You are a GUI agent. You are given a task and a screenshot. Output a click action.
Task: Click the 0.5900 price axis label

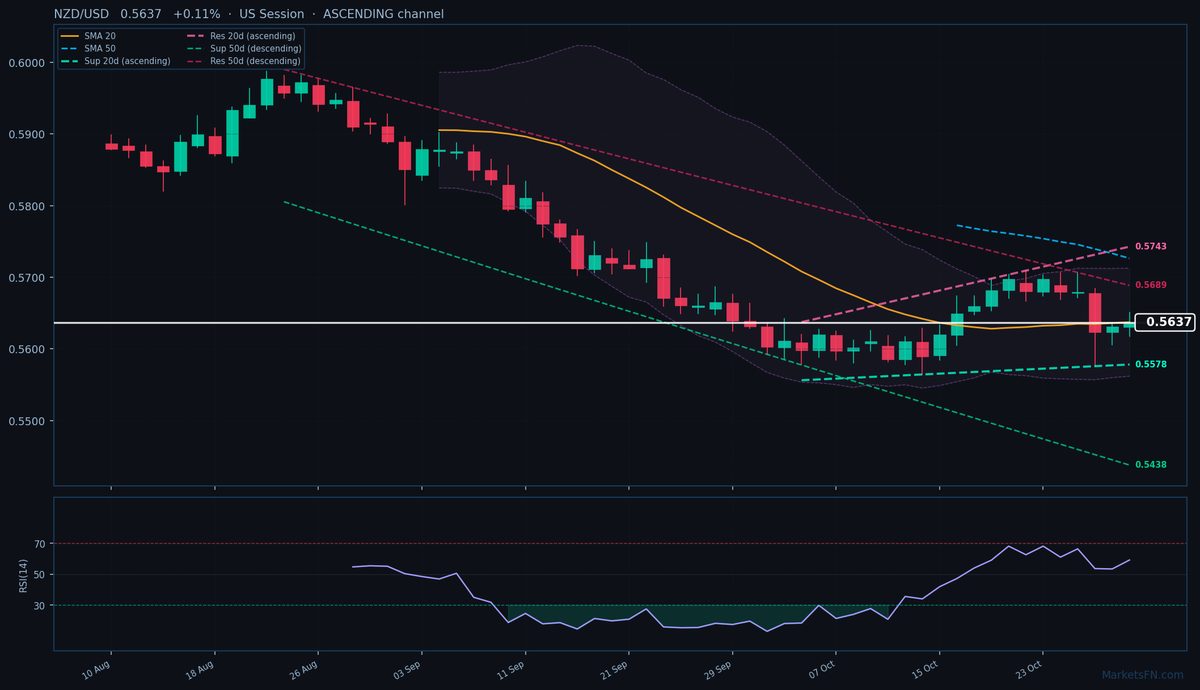pyautogui.click(x=29, y=134)
